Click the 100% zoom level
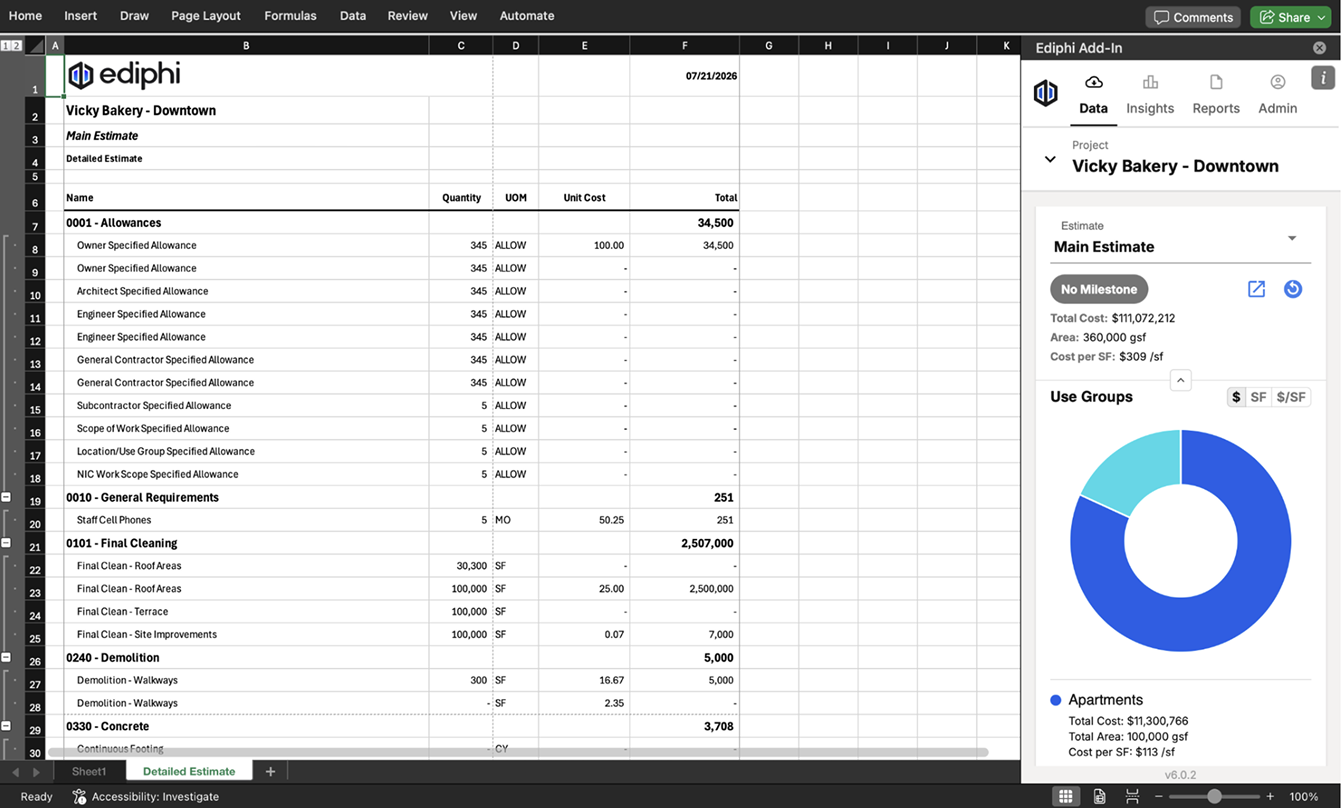Screen dimensions: 1342x808 pyautogui.click(x=1303, y=797)
